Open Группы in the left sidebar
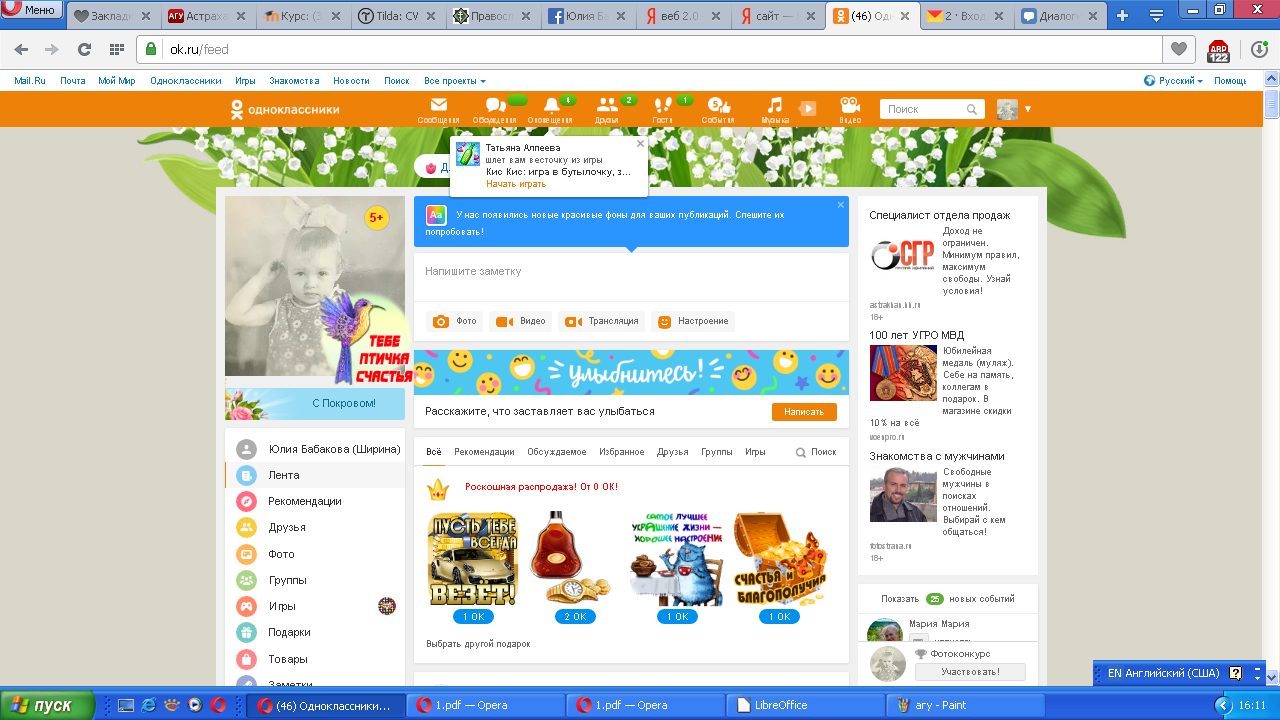Screen dimensions: 1280x720 click(315, 580)
